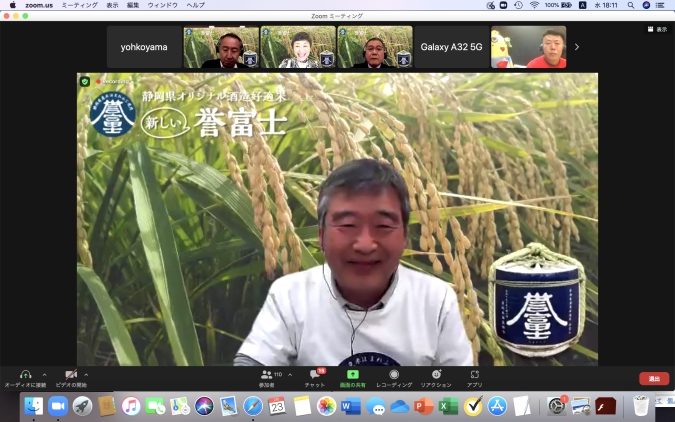This screenshot has height=422, width=675.
Task: Open Launchpad rocket icon in the Dock
Action: coord(82,406)
